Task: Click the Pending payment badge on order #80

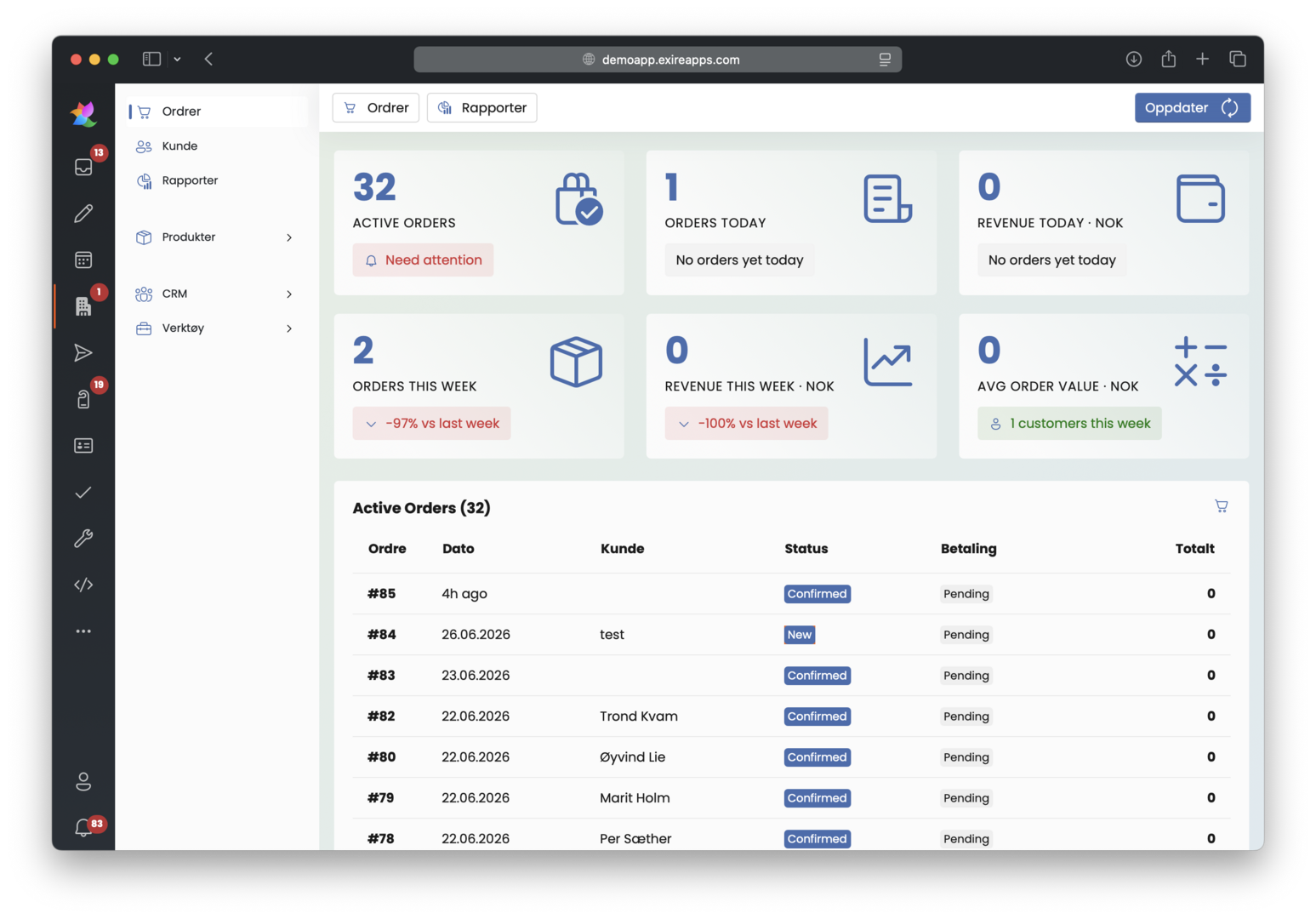Action: (x=966, y=757)
